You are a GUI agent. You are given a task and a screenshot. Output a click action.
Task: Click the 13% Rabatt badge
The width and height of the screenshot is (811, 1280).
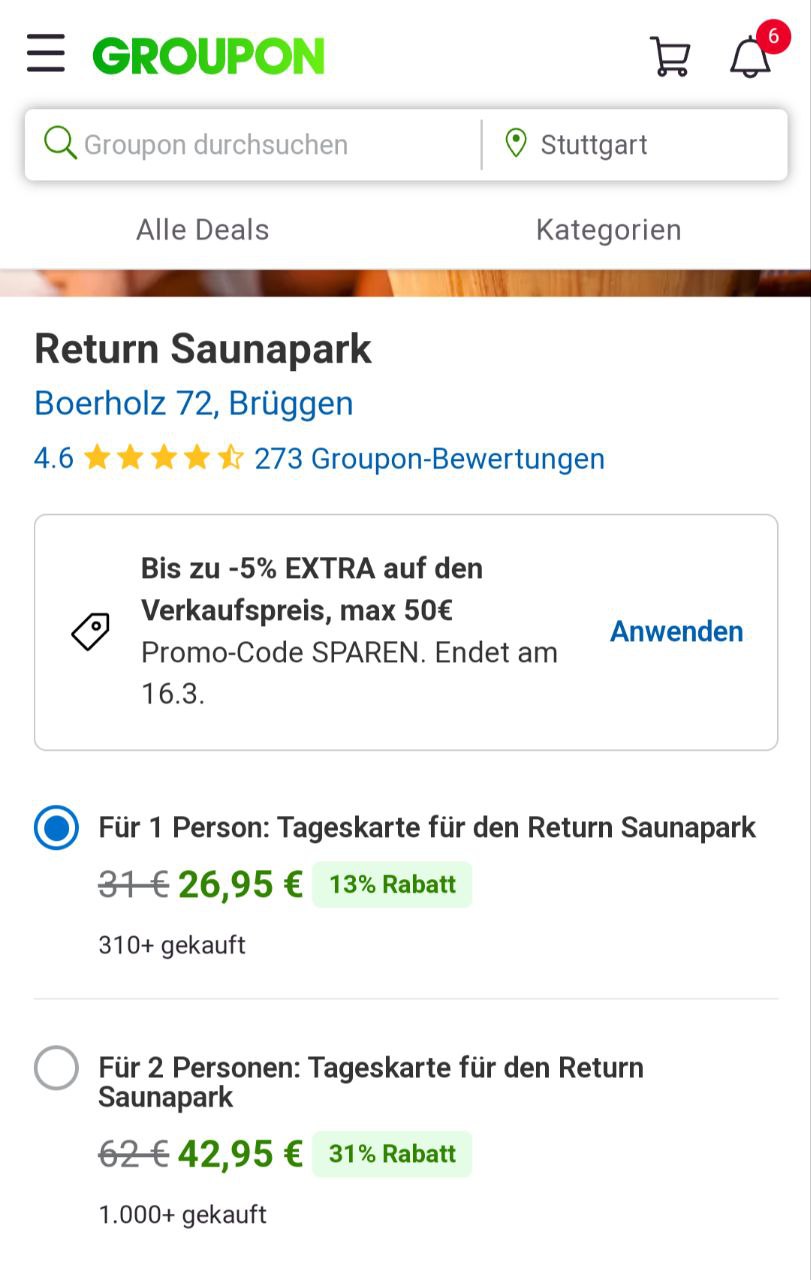click(x=392, y=885)
